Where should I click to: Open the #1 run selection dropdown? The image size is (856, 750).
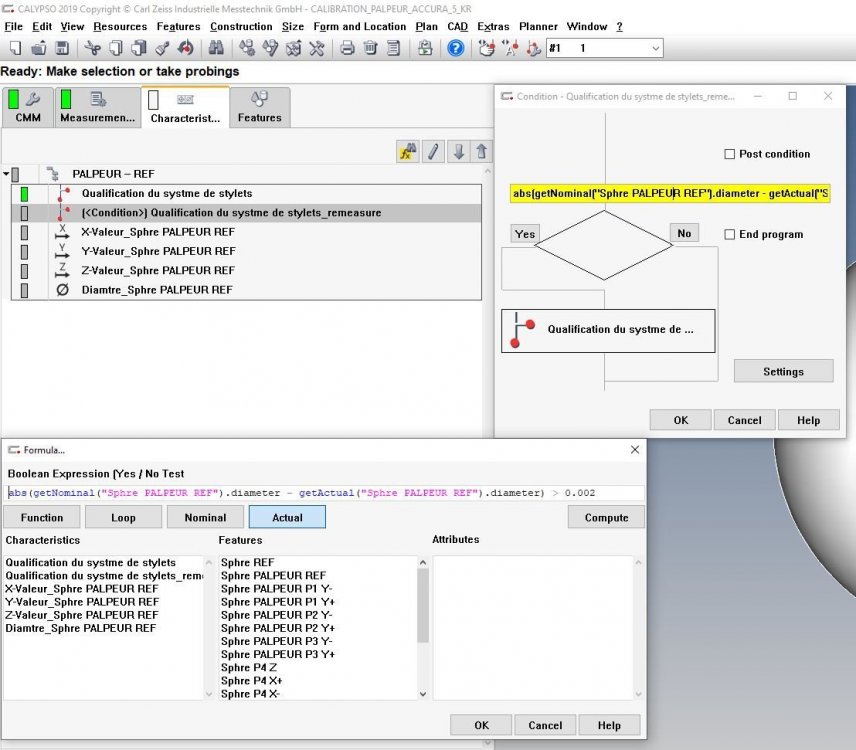point(655,48)
